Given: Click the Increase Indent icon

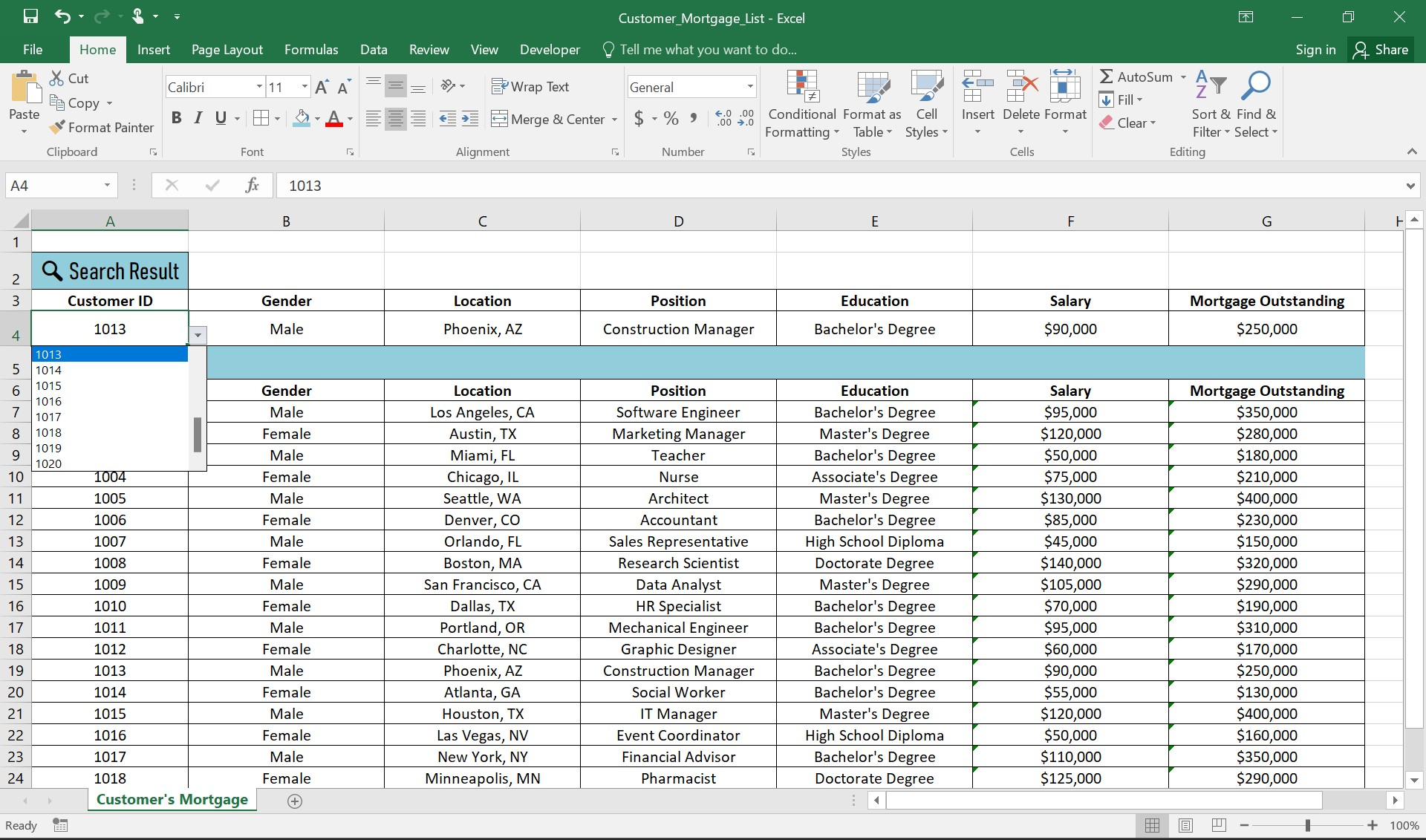Looking at the screenshot, I should (x=470, y=119).
